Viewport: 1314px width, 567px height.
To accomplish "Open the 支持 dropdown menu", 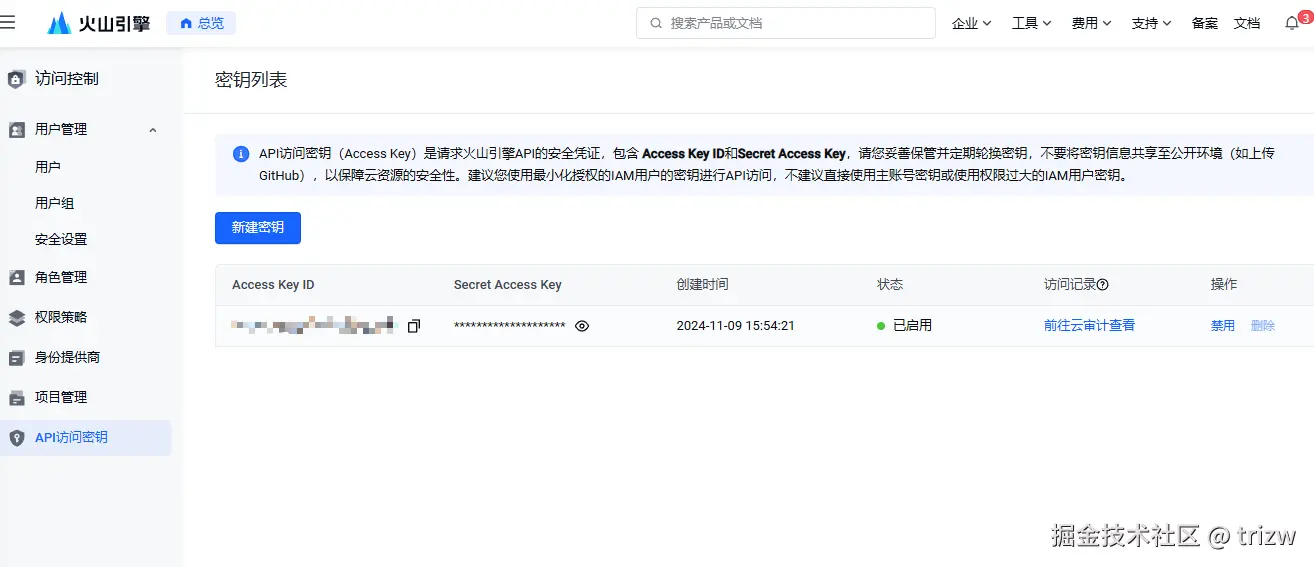I will 1151,23.
